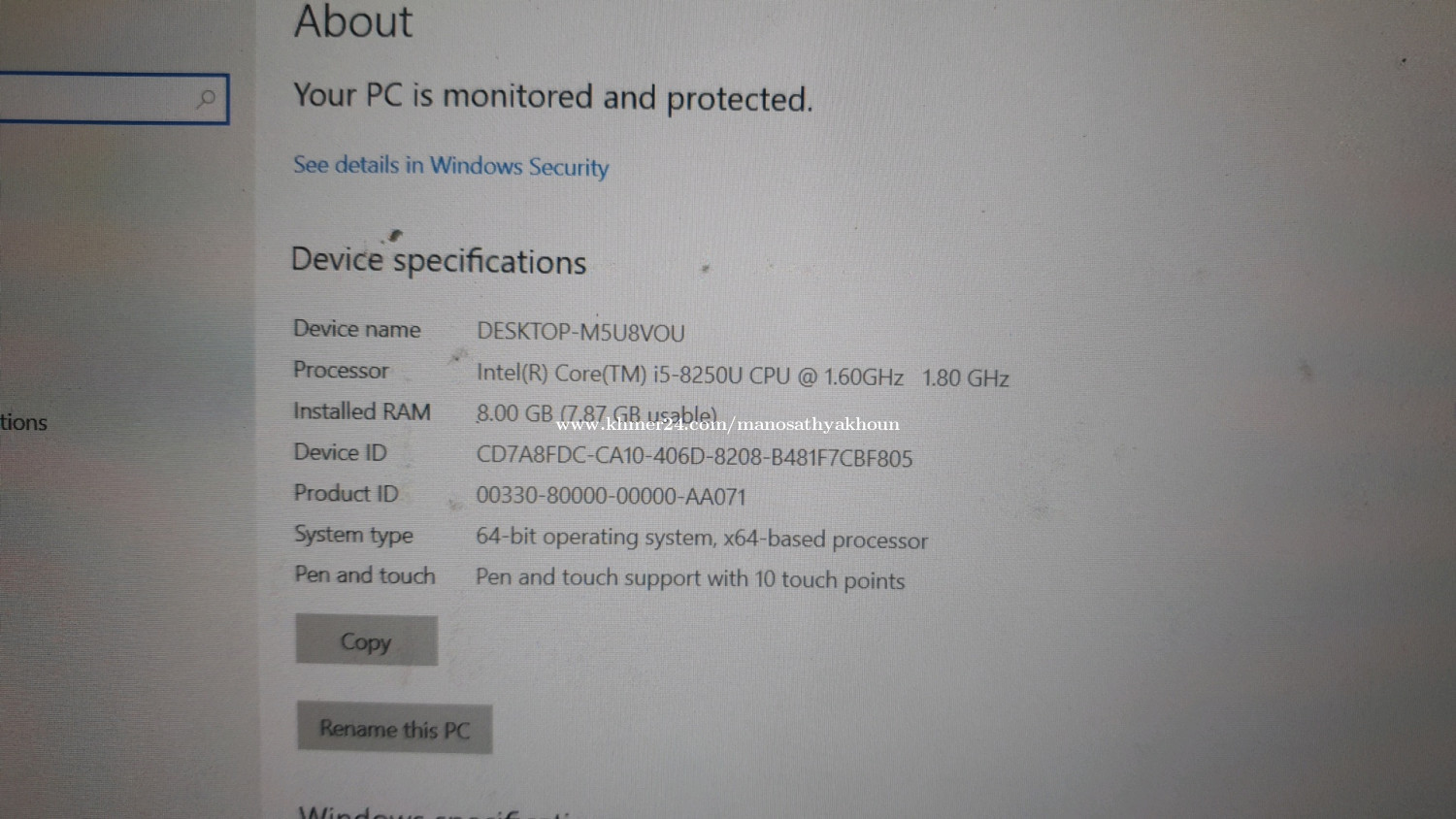This screenshot has width=1456, height=819.
Task: Click the Device ID value starting CD7A8FDC
Action: point(694,457)
